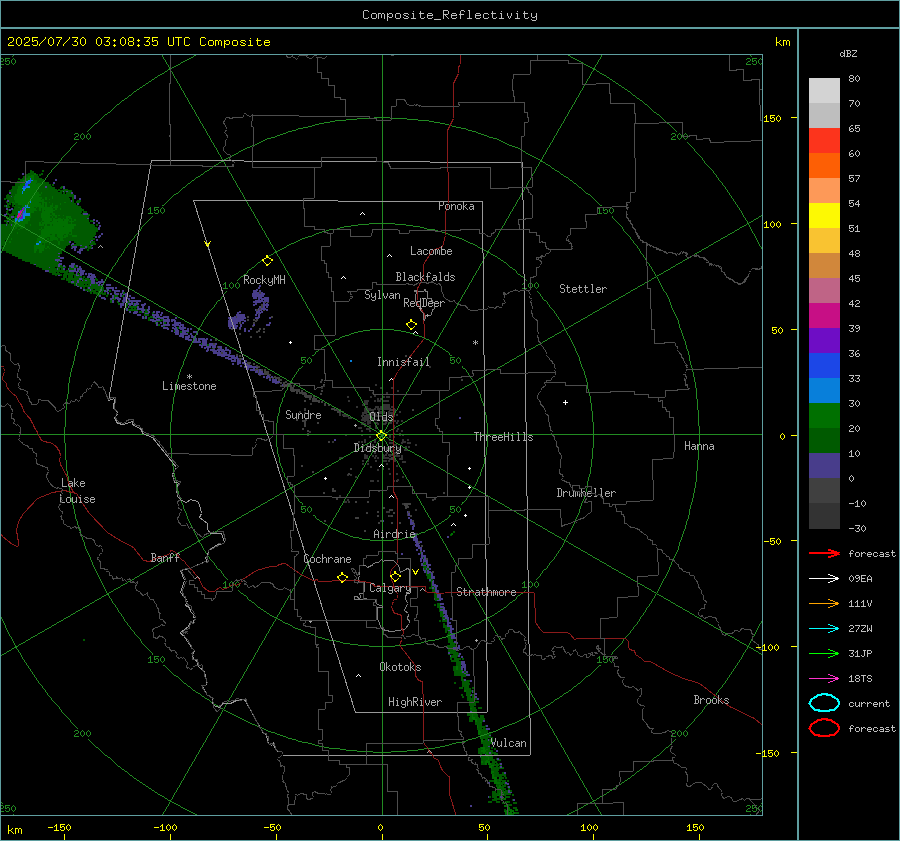Click the Blackfalds city label
The width and height of the screenshot is (900, 841).
point(425,277)
